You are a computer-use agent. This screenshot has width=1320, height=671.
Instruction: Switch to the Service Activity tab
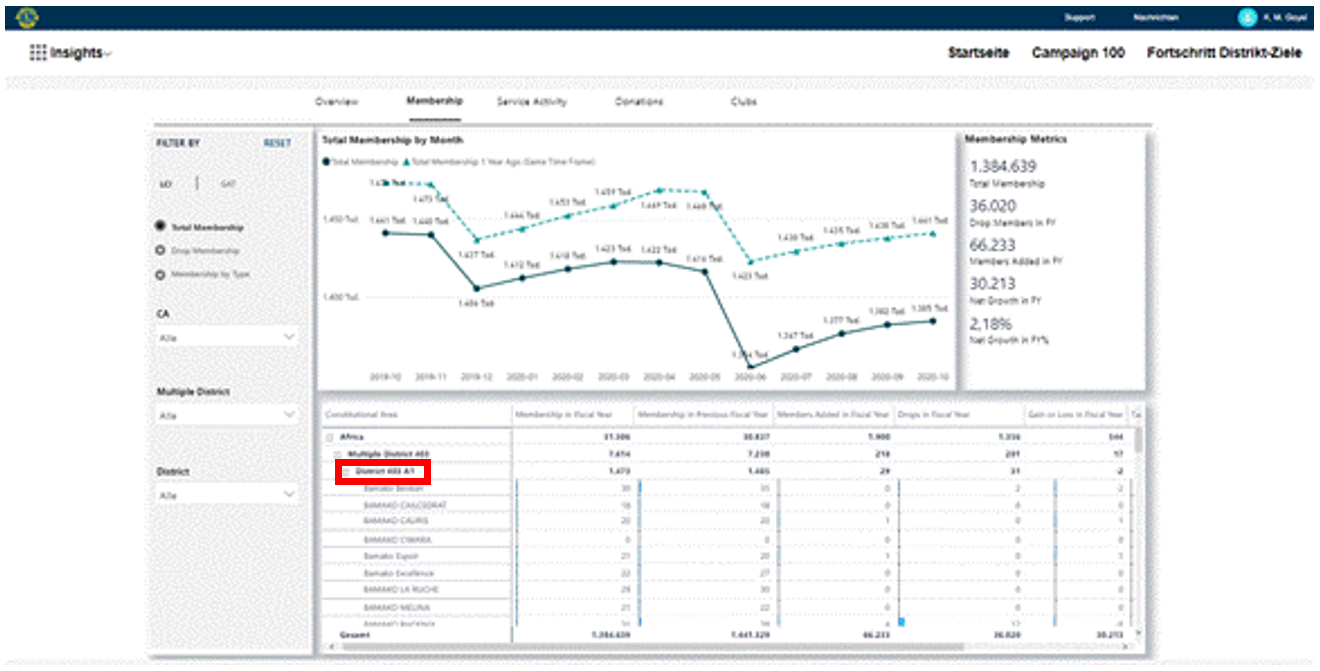coord(531,102)
